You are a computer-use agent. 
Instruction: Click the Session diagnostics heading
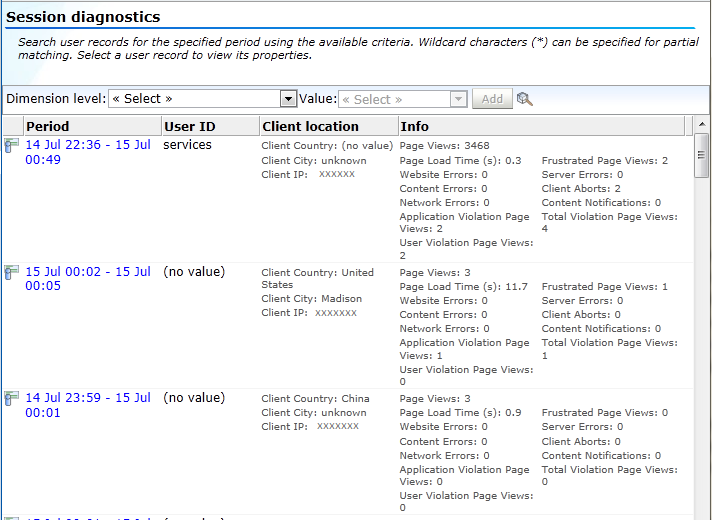tap(83, 17)
